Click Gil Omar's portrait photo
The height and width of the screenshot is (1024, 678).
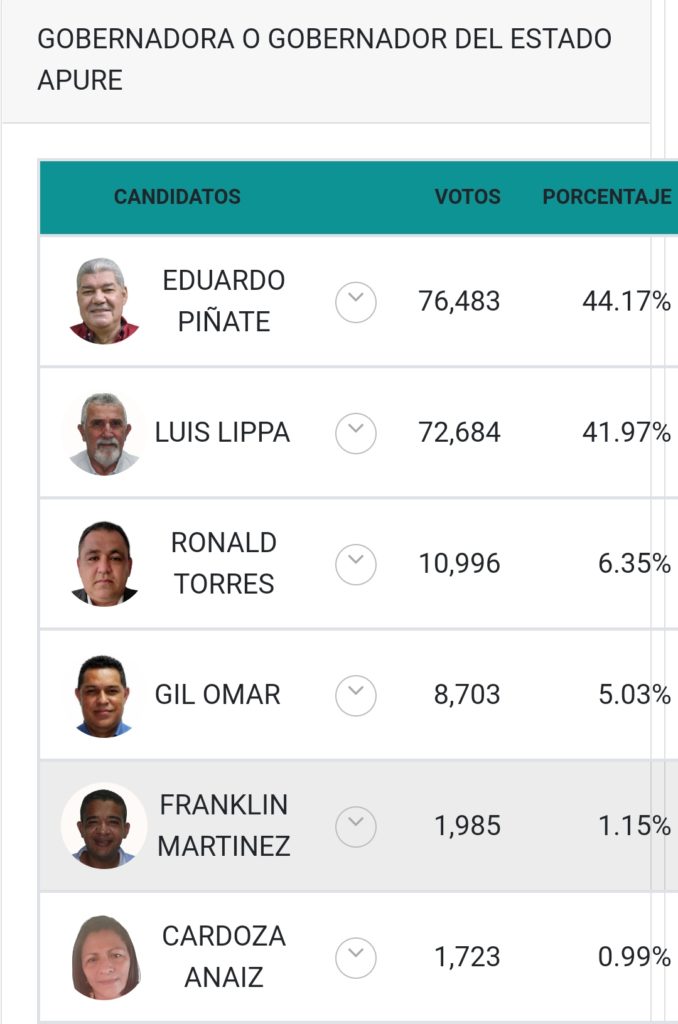click(103, 696)
